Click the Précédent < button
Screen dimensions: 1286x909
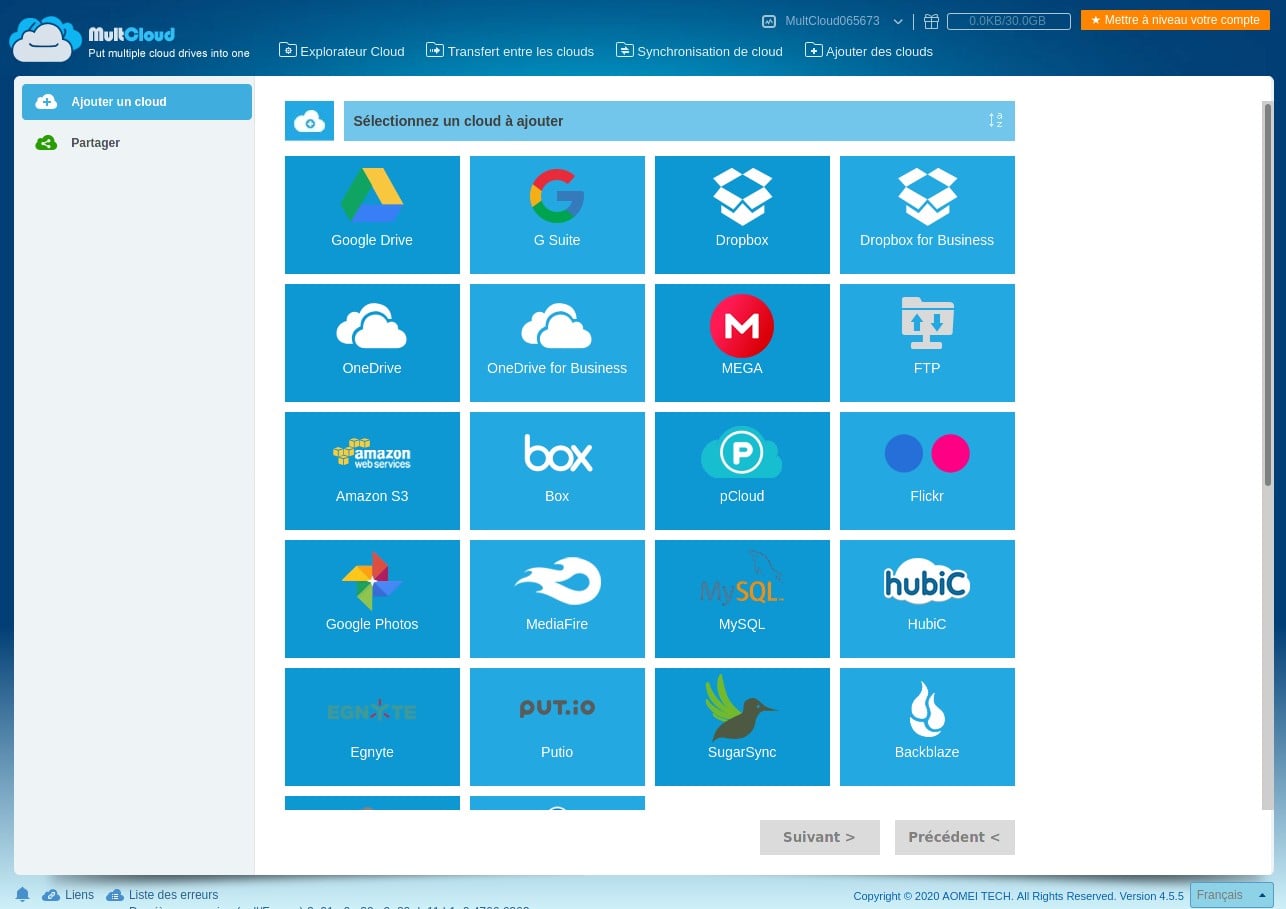pos(955,837)
